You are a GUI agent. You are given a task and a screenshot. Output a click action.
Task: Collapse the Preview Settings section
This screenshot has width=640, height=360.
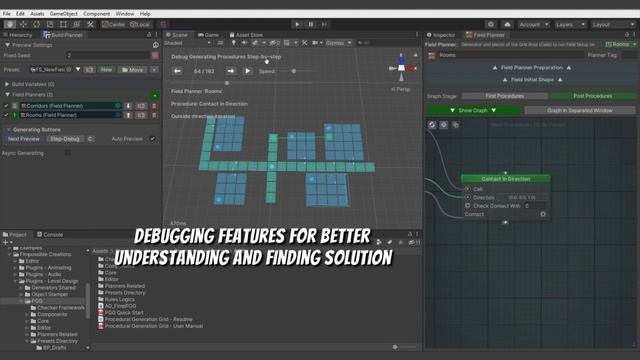[x=7, y=45]
